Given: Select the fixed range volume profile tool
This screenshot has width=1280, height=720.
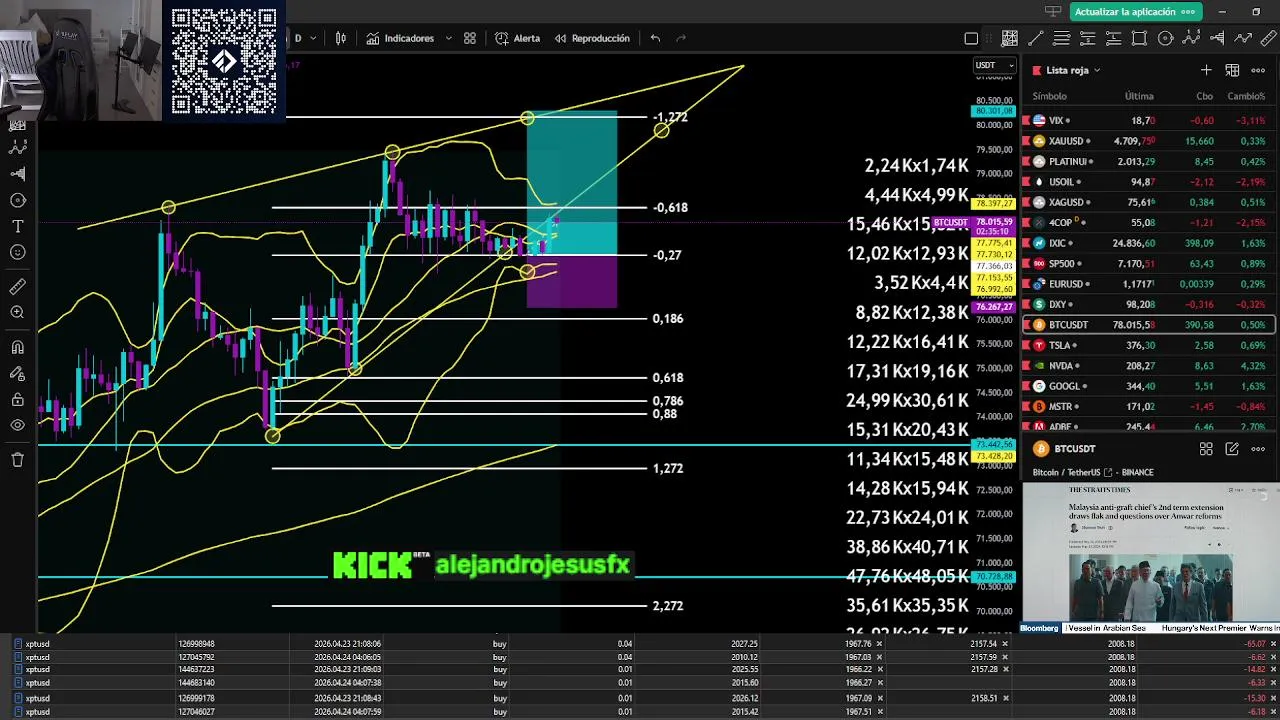Looking at the screenshot, I should [1217, 39].
